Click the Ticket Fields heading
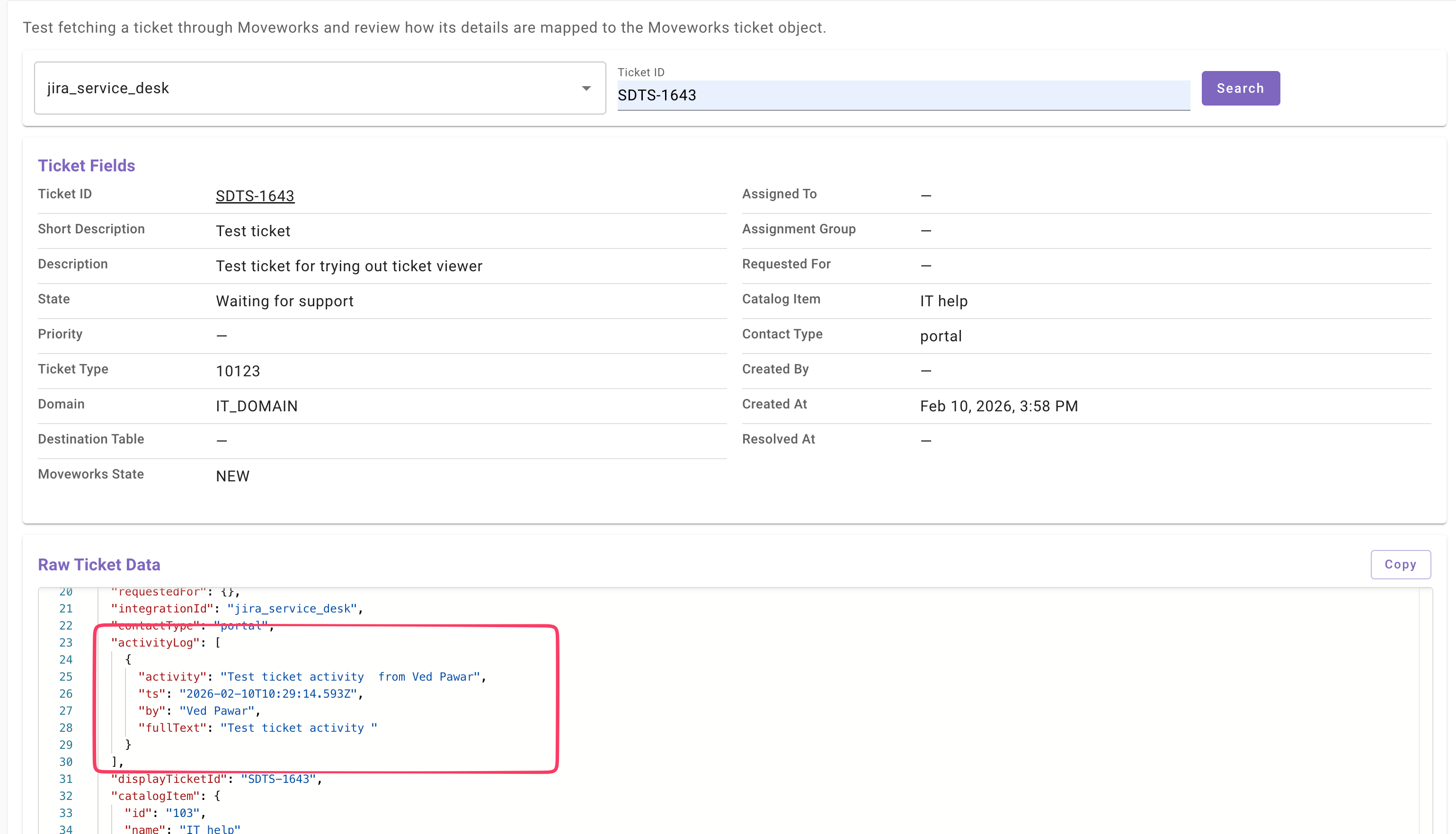 click(x=87, y=166)
